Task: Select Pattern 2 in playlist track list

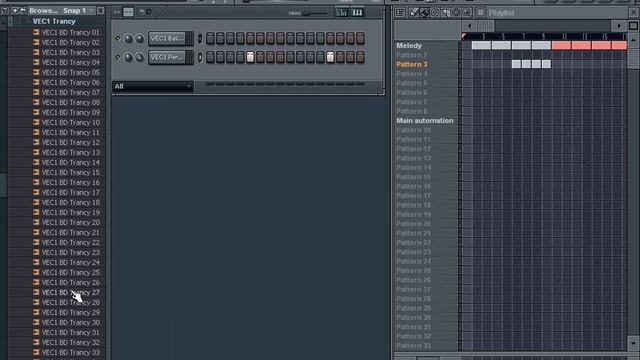Action: click(x=412, y=55)
